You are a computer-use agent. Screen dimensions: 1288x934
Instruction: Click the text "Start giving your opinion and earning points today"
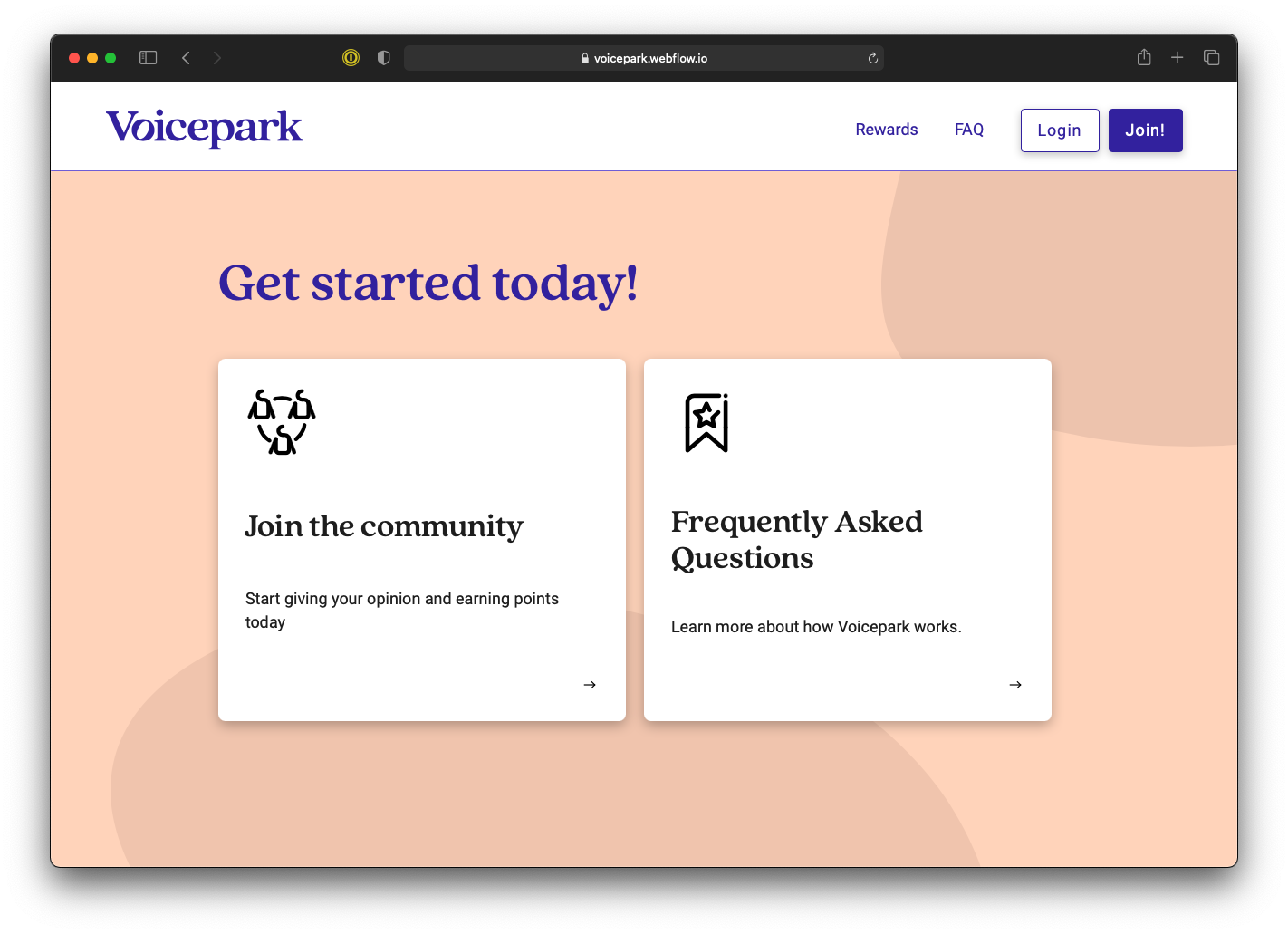(402, 611)
